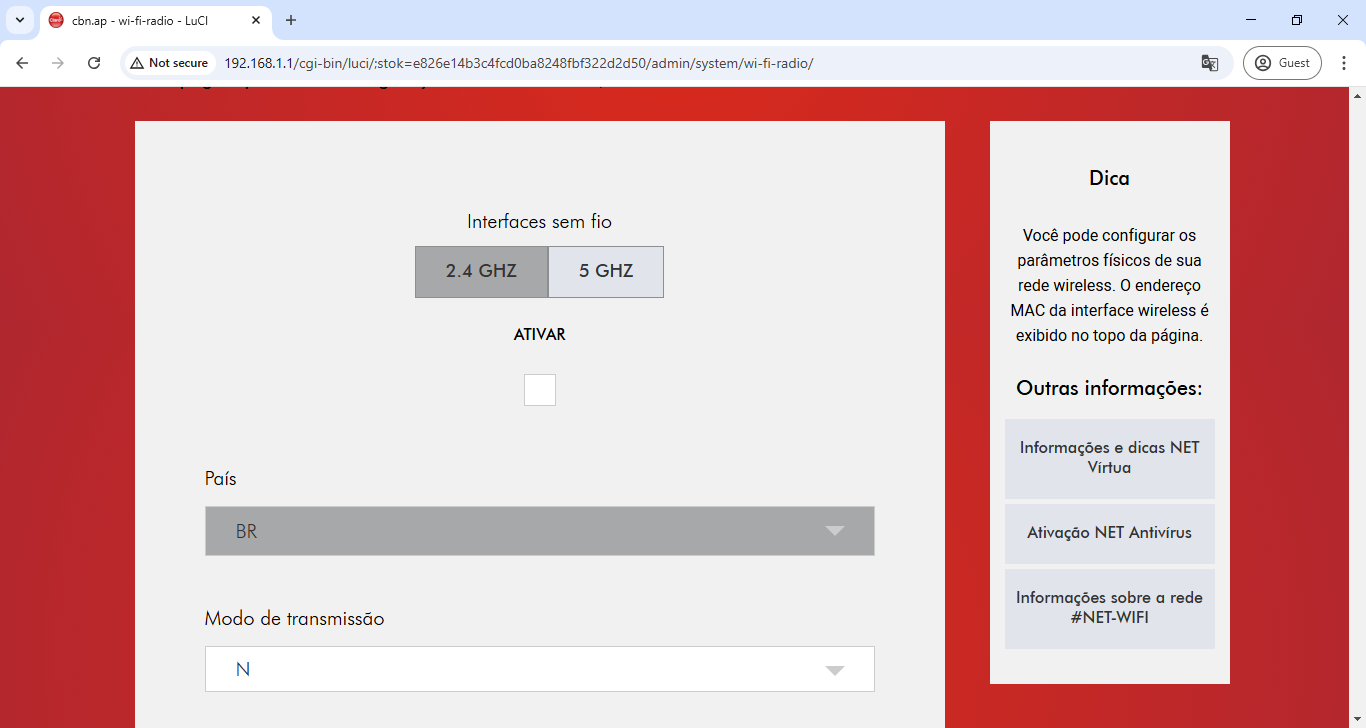The image size is (1366, 728).
Task: Open the Modo de transmissão dropdown
Action: tap(539, 669)
